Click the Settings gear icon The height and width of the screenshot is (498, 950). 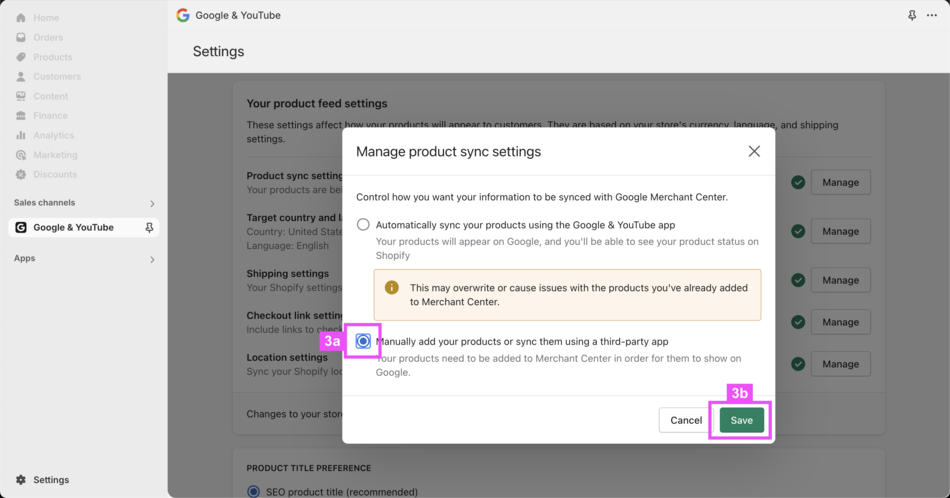tap(21, 480)
